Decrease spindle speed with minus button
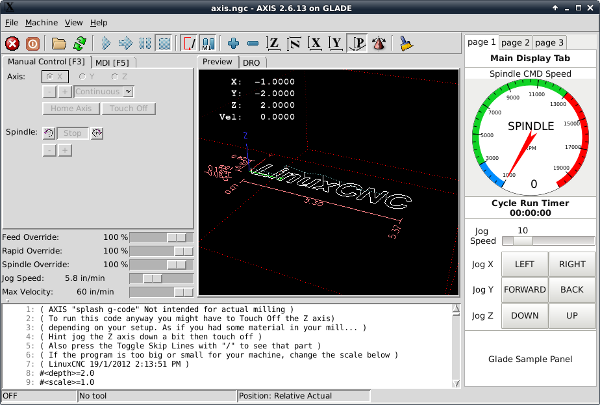The height and width of the screenshot is (405, 600). (49, 150)
